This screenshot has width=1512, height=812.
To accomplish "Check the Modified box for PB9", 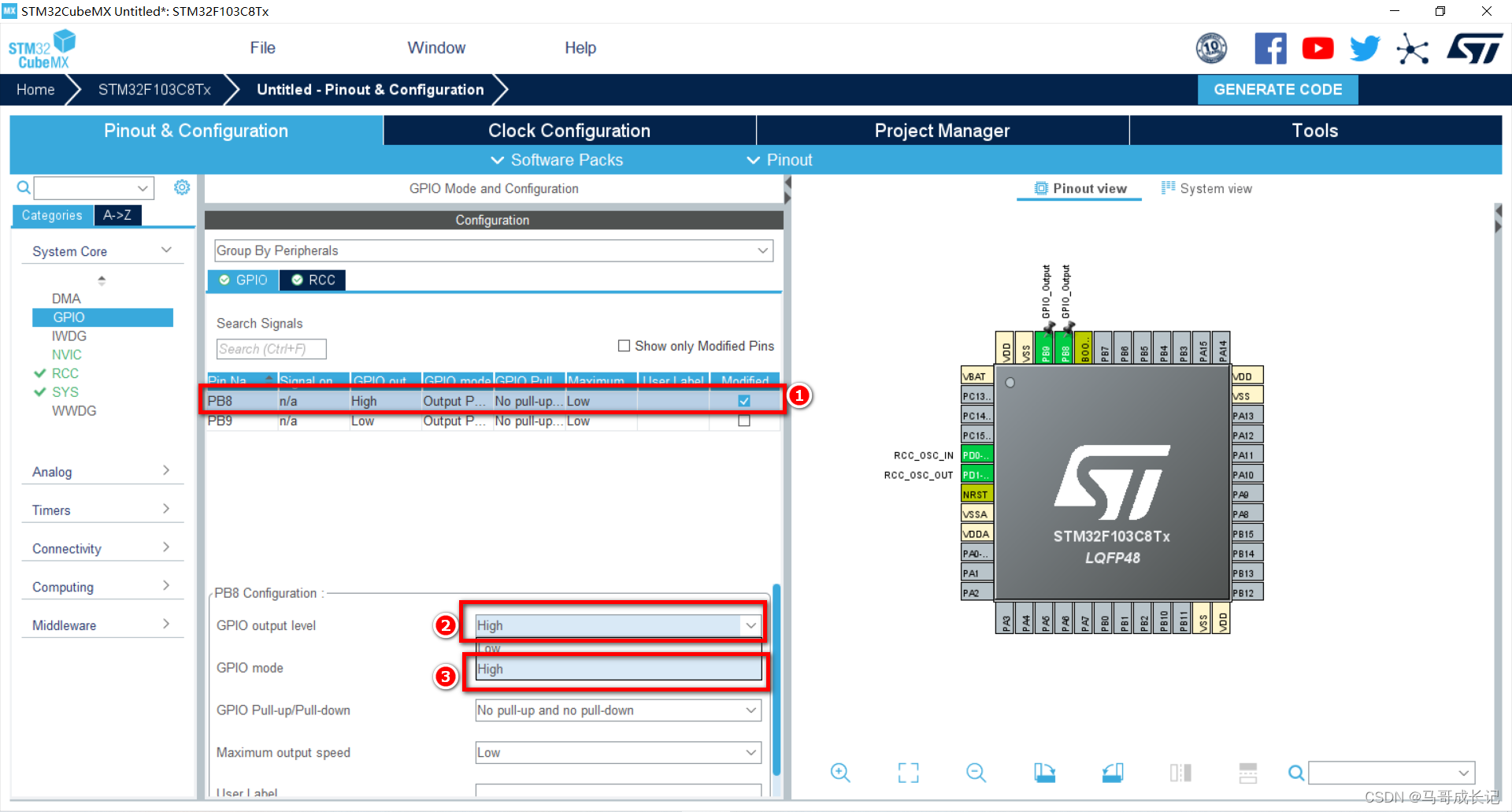I will 744,421.
